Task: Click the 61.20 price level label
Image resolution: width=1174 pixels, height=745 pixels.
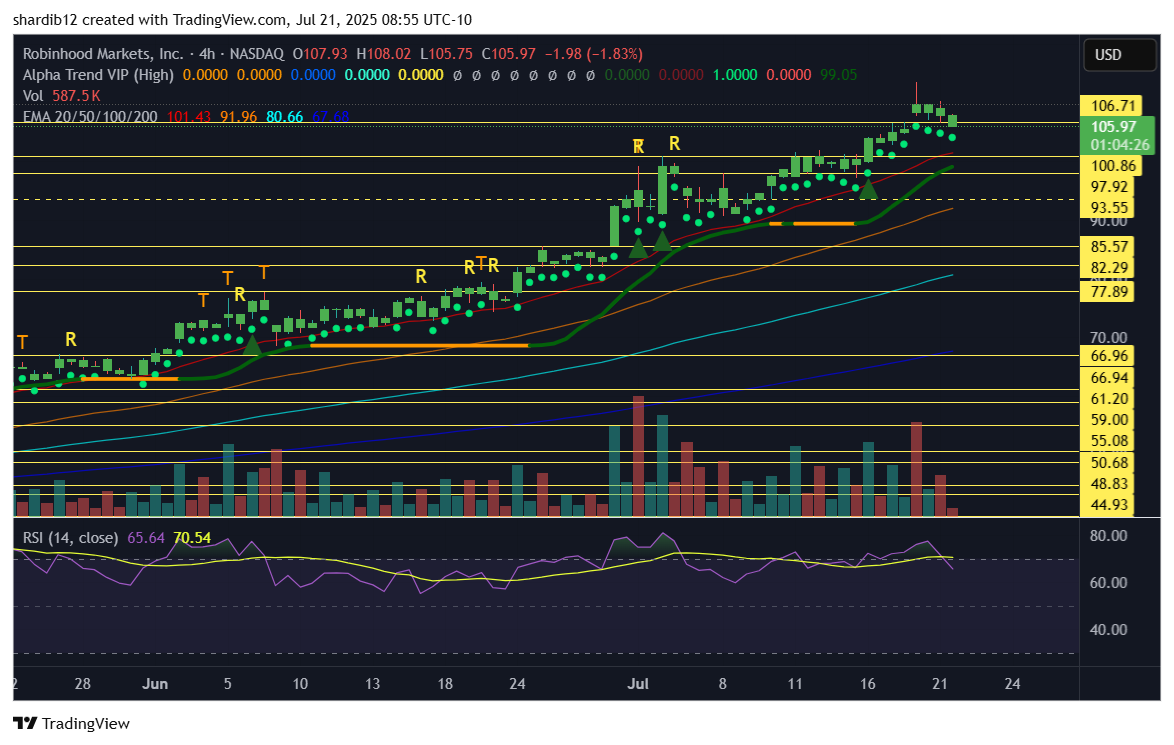Action: (1109, 398)
